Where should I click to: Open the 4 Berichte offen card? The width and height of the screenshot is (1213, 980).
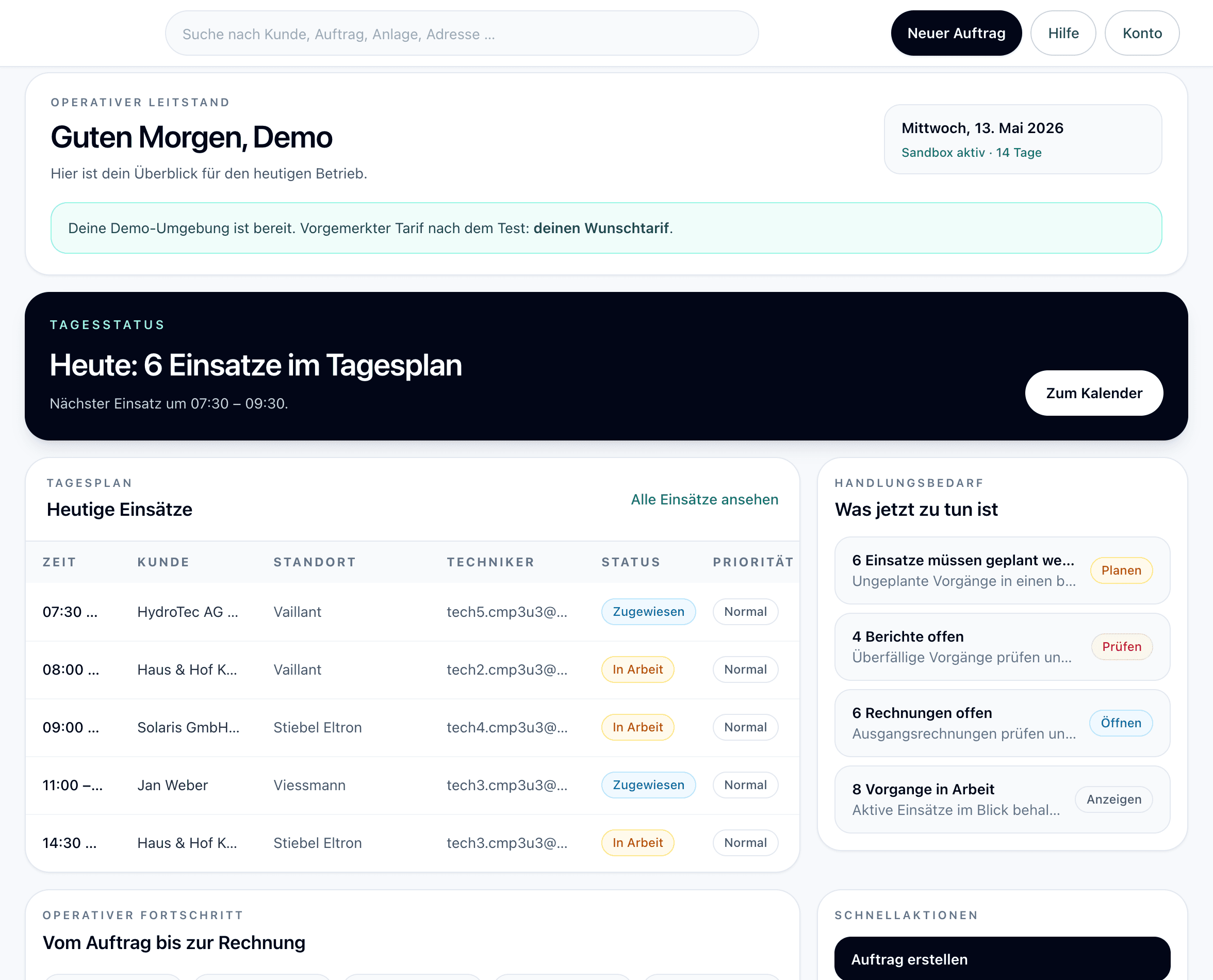point(1002,646)
